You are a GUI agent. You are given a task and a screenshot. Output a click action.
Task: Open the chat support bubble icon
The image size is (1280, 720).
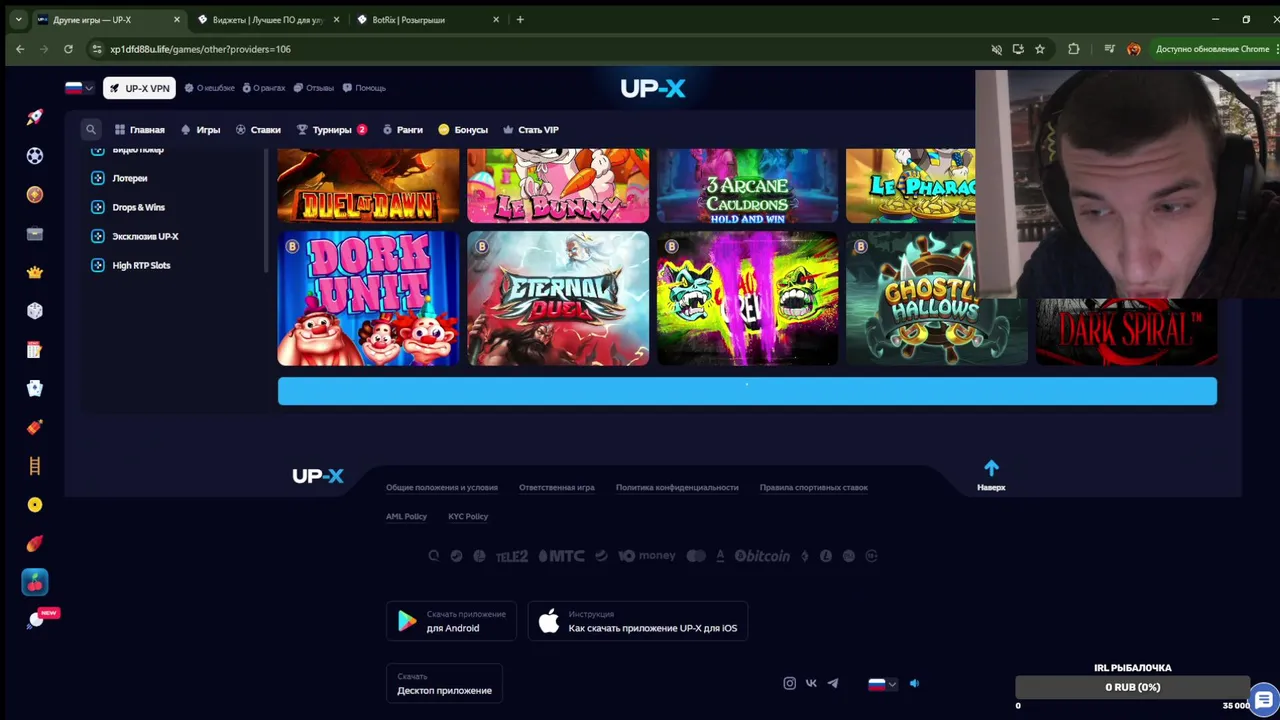[x=1264, y=698]
